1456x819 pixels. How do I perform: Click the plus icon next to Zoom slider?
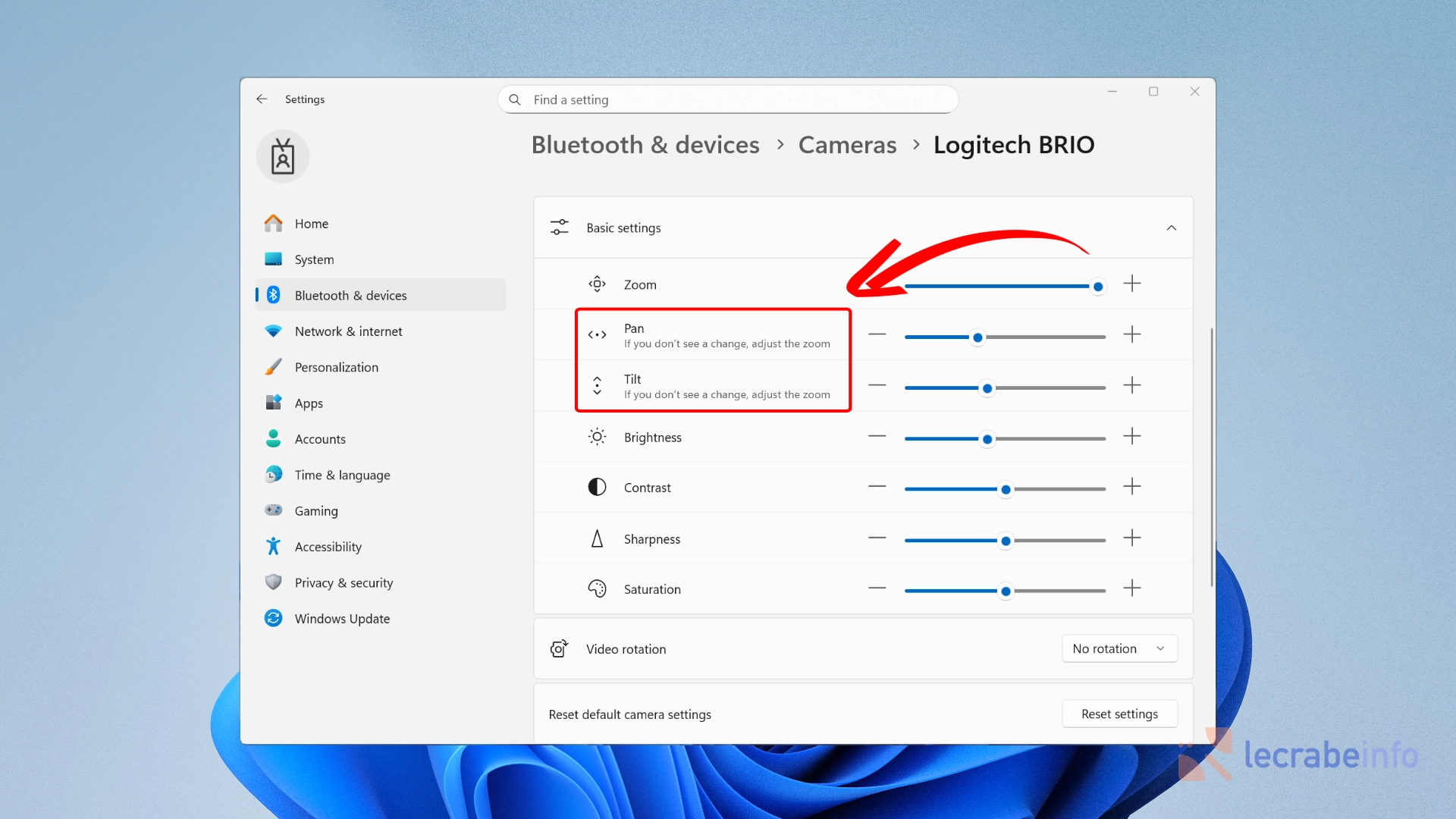tap(1132, 284)
